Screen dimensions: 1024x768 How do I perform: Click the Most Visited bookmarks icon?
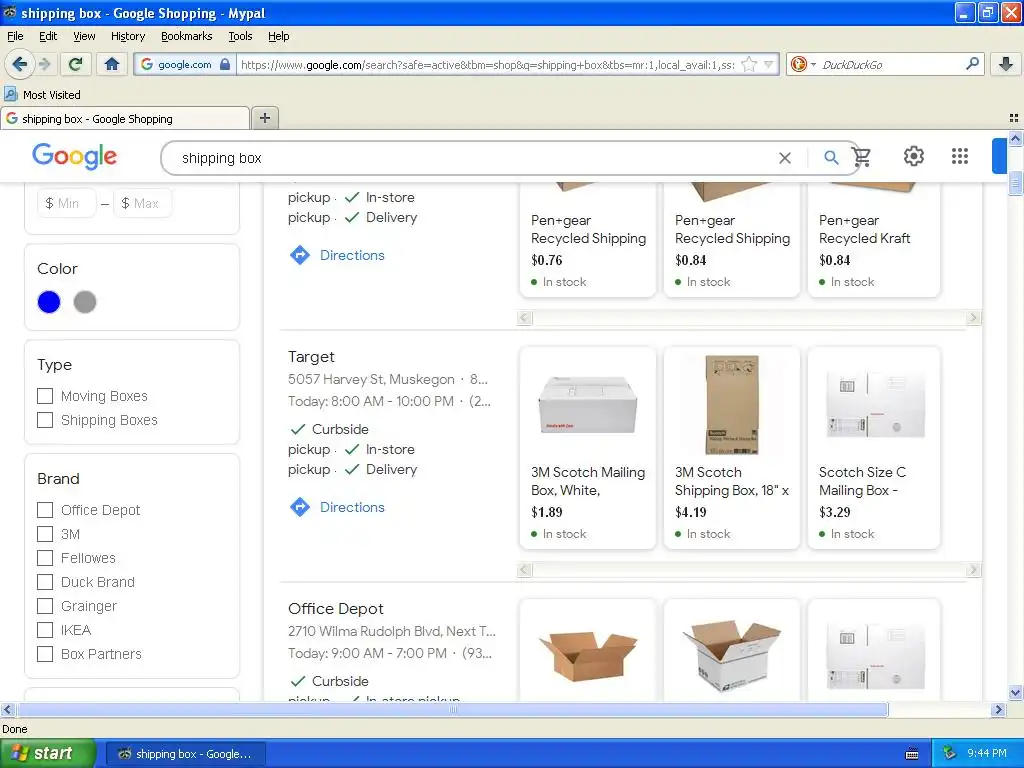10,94
